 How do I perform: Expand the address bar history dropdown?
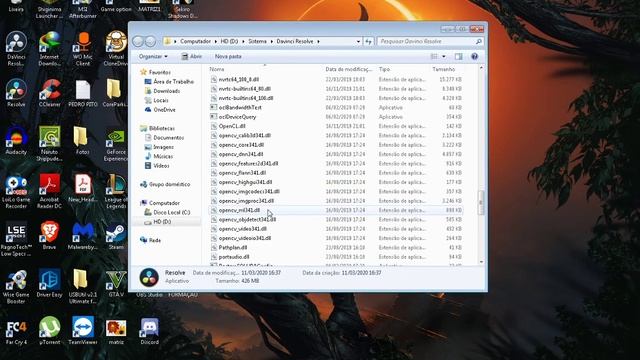coord(358,41)
